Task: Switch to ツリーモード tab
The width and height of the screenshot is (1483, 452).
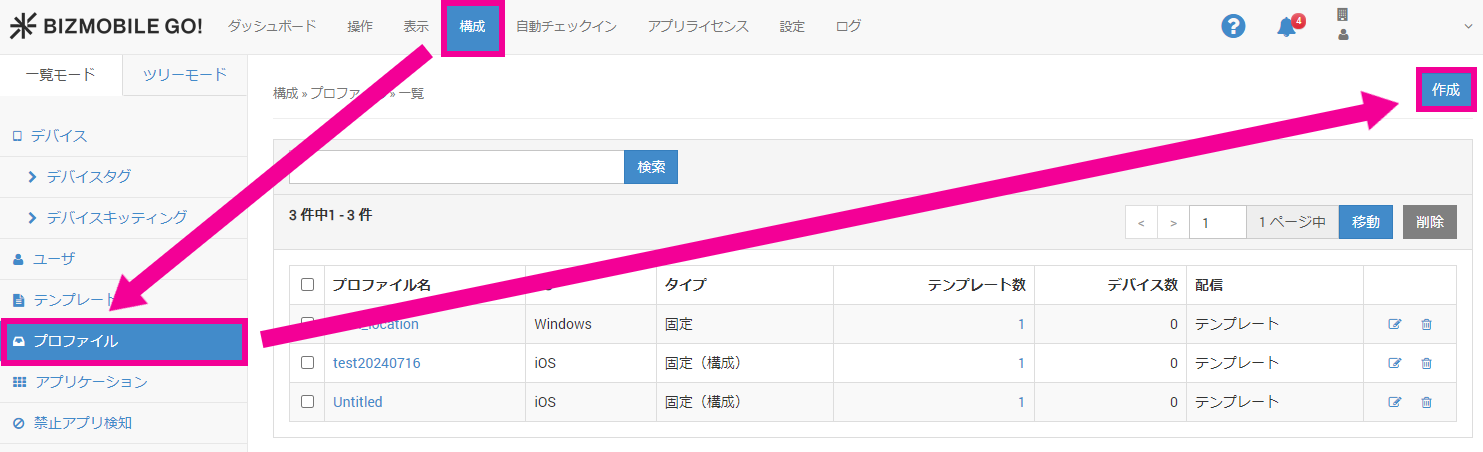Action: 184,75
